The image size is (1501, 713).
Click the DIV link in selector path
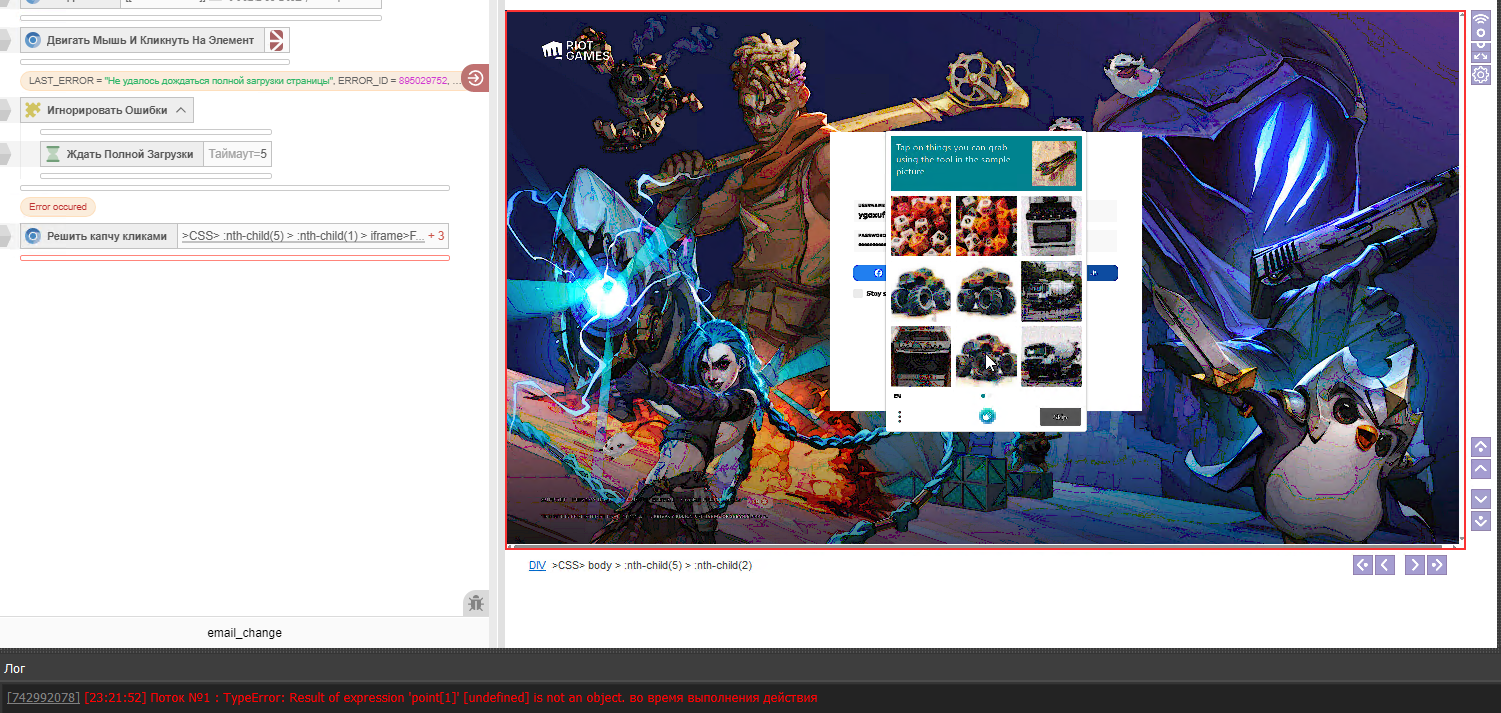pyautogui.click(x=537, y=565)
